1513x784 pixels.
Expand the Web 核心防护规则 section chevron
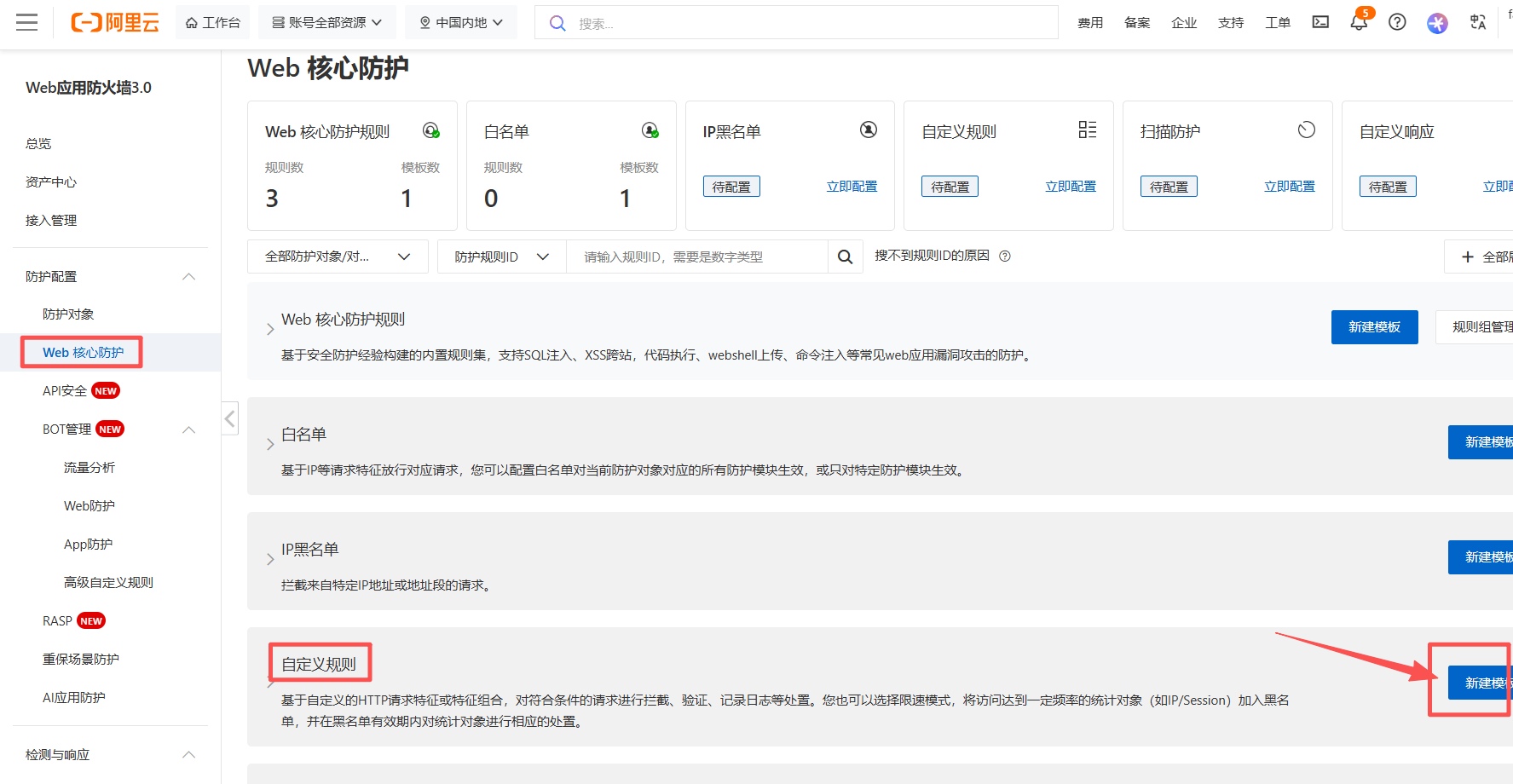pyautogui.click(x=270, y=329)
